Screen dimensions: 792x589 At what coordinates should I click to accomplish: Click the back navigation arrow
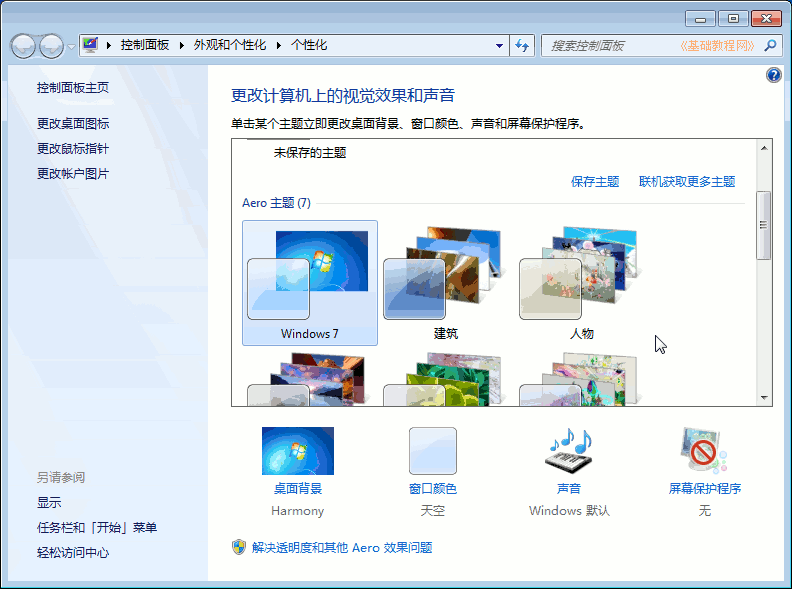pos(23,46)
